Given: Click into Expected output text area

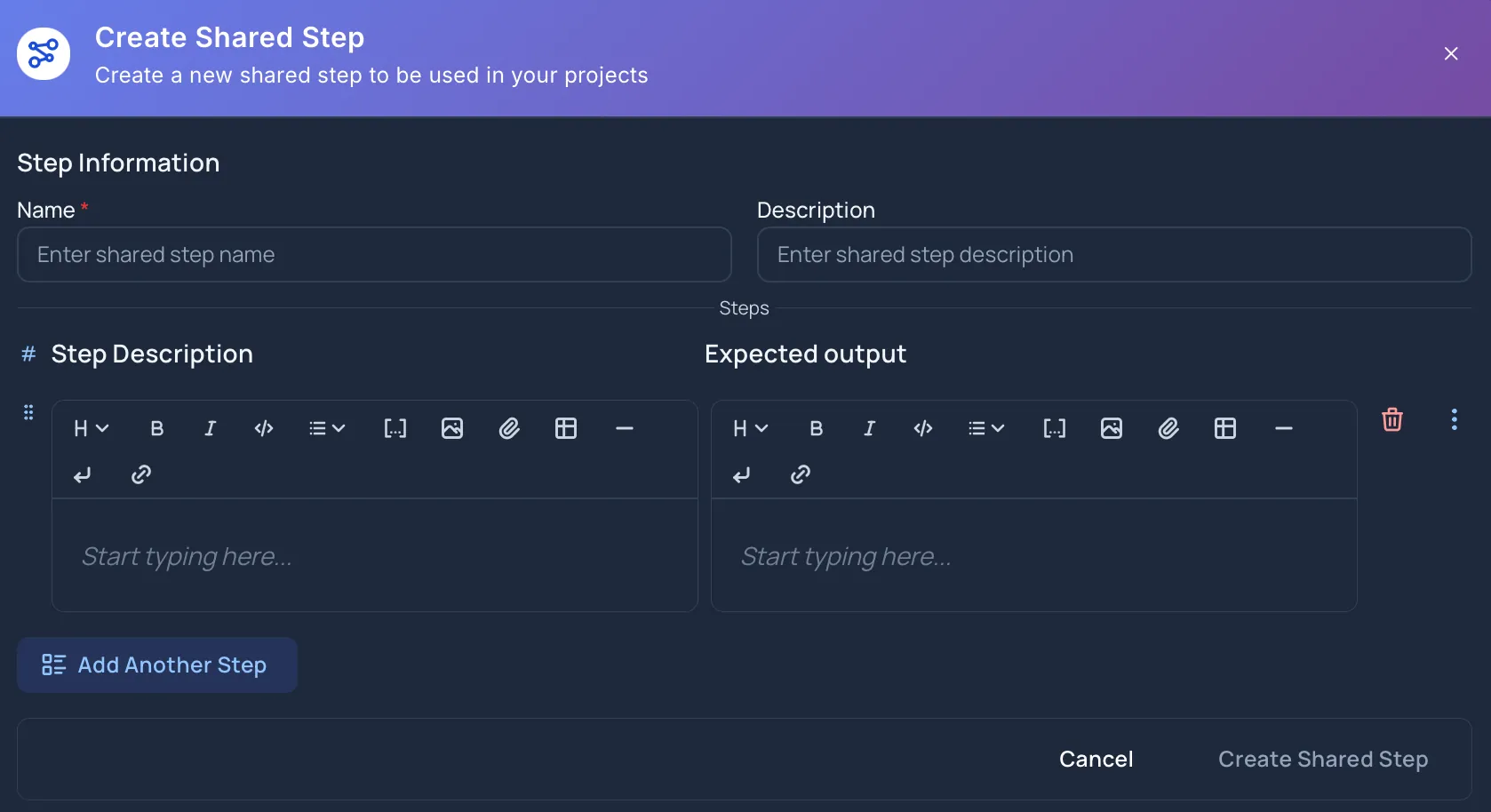Looking at the screenshot, I should tap(1034, 555).
